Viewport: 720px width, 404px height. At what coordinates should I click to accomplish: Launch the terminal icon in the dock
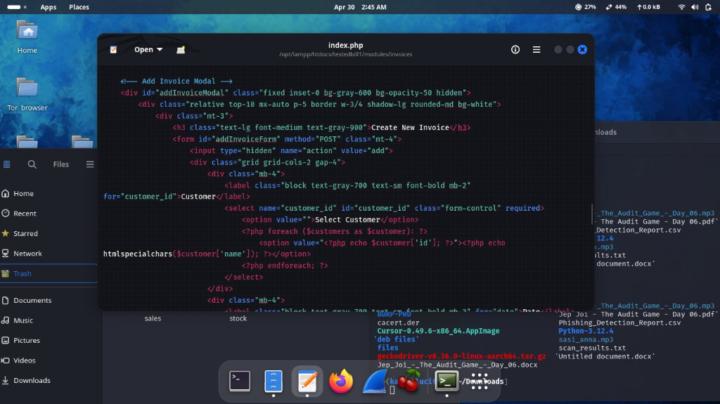240,381
